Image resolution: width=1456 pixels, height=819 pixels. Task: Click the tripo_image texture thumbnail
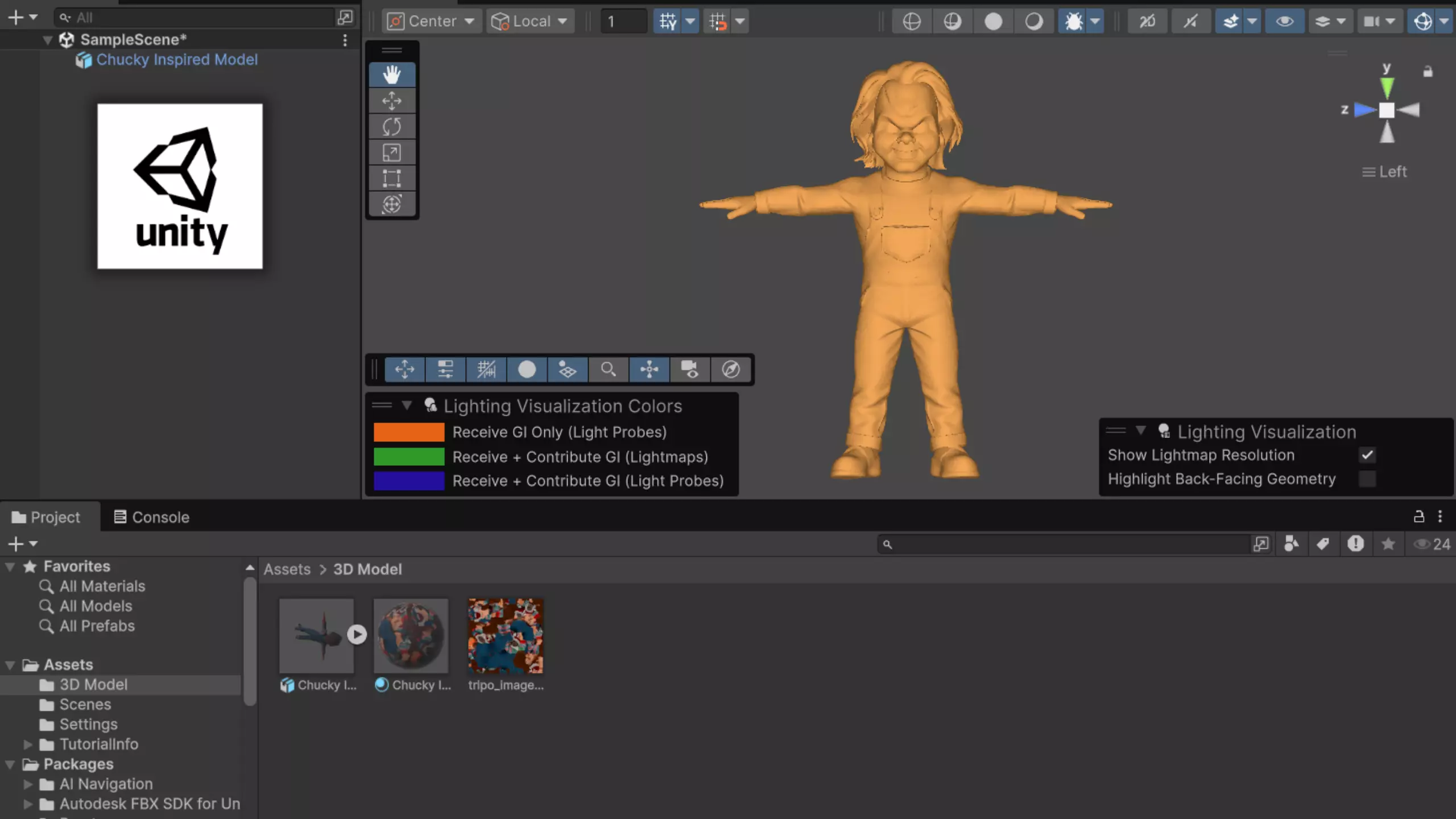pyautogui.click(x=506, y=636)
